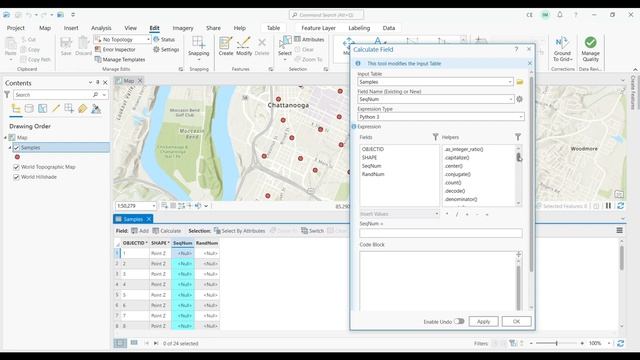Click the Fields filter icon
The width and height of the screenshot is (640, 360).
pos(435,137)
